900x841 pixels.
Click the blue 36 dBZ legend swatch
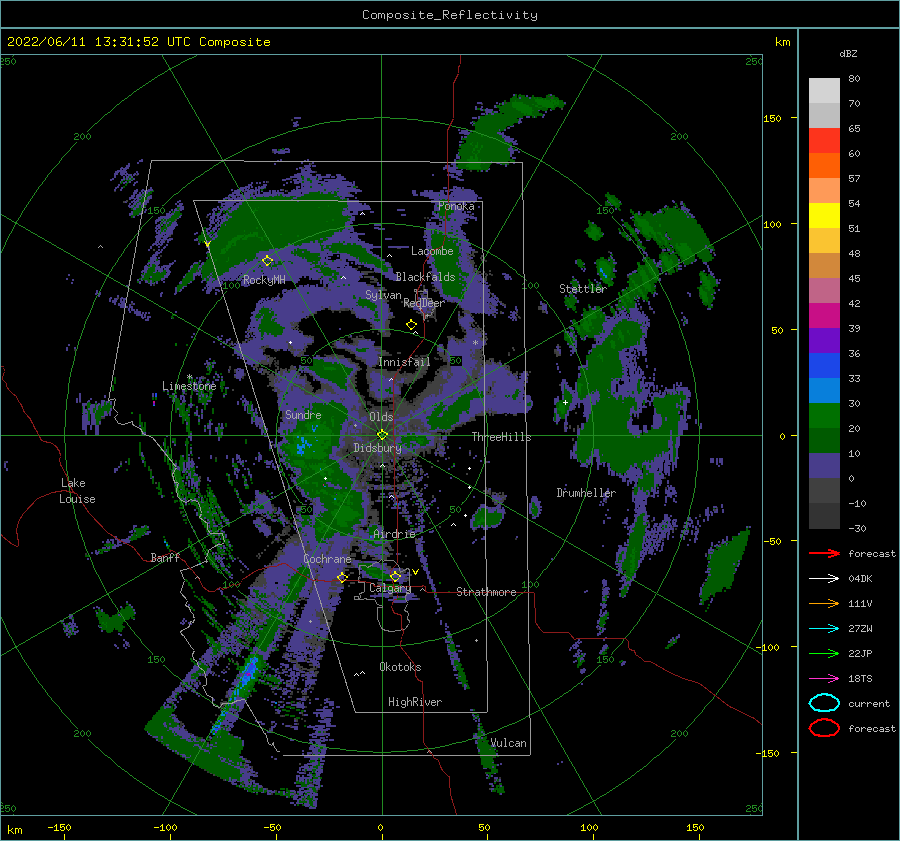pos(824,365)
